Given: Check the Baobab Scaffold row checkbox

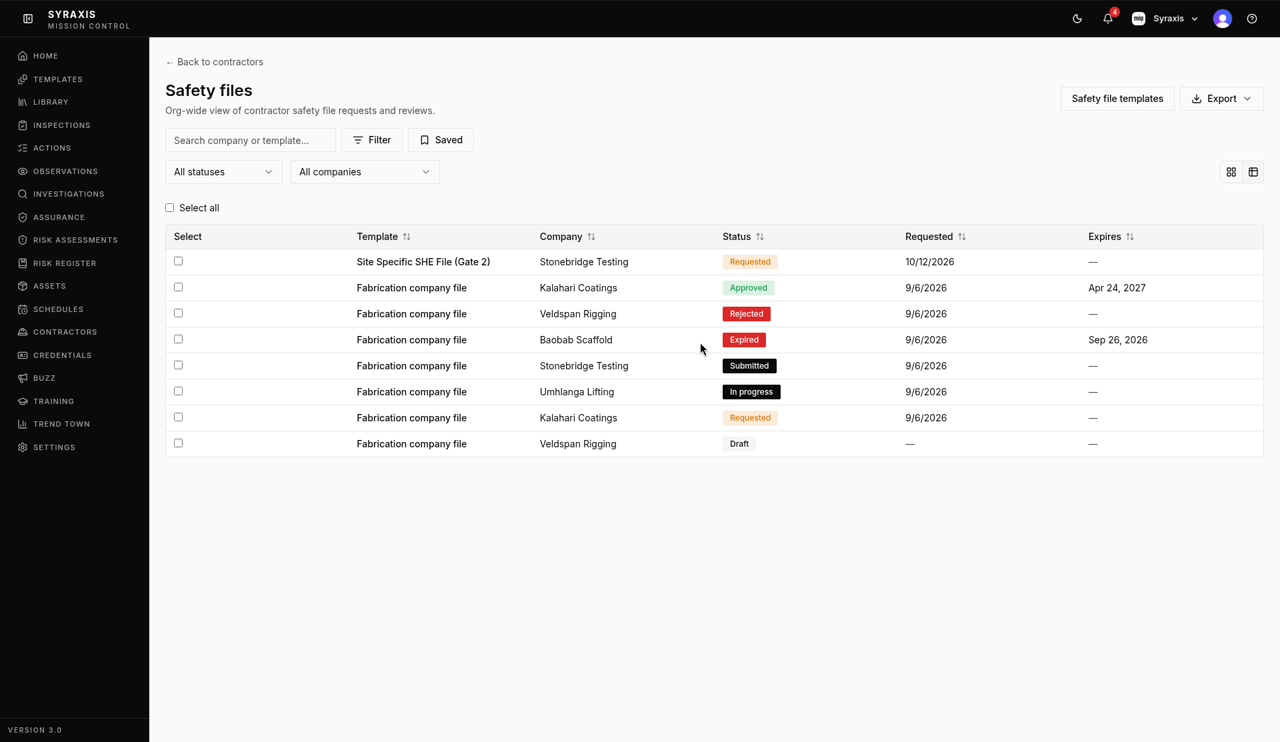Looking at the screenshot, I should coord(179,339).
